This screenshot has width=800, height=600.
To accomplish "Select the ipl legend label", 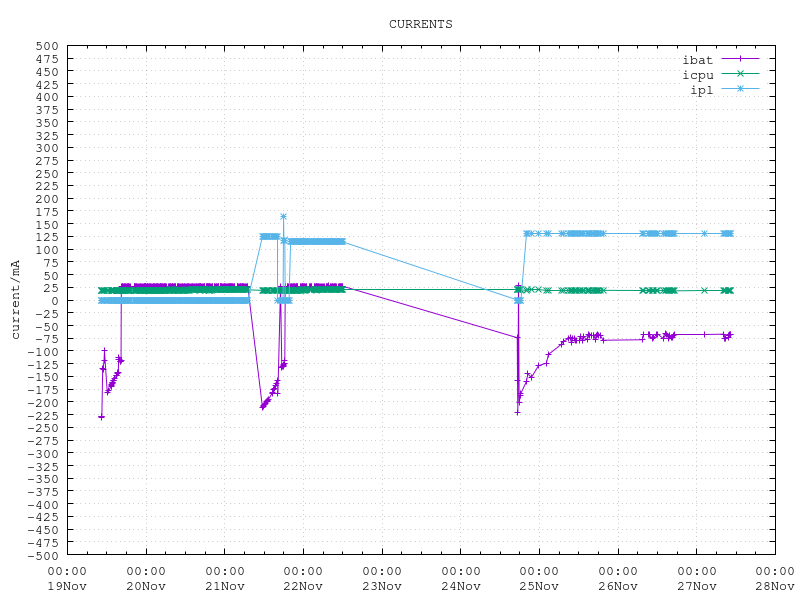I will 701,90.
